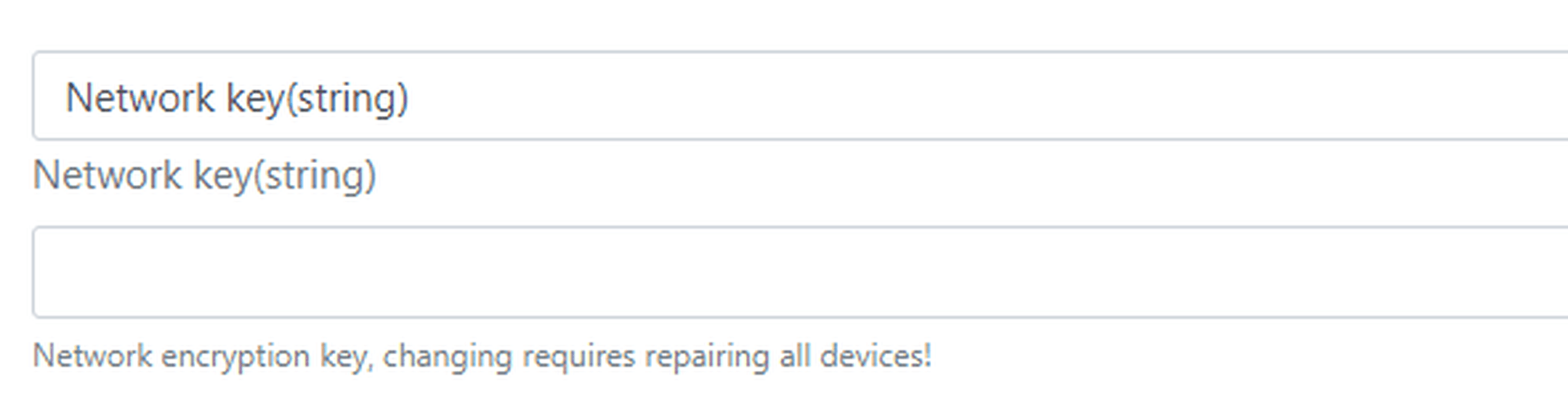Viewport: 1568px width, 409px height.
Task: Click the input with 'Network key(string)' placeholder
Action: tap(800, 96)
